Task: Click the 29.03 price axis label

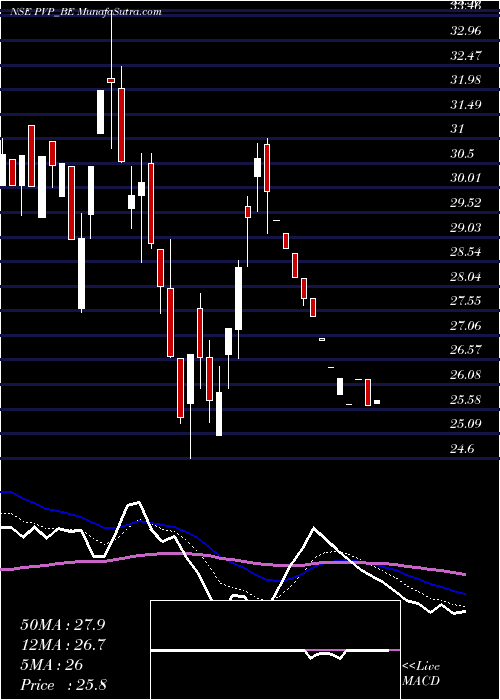Action: [466, 227]
